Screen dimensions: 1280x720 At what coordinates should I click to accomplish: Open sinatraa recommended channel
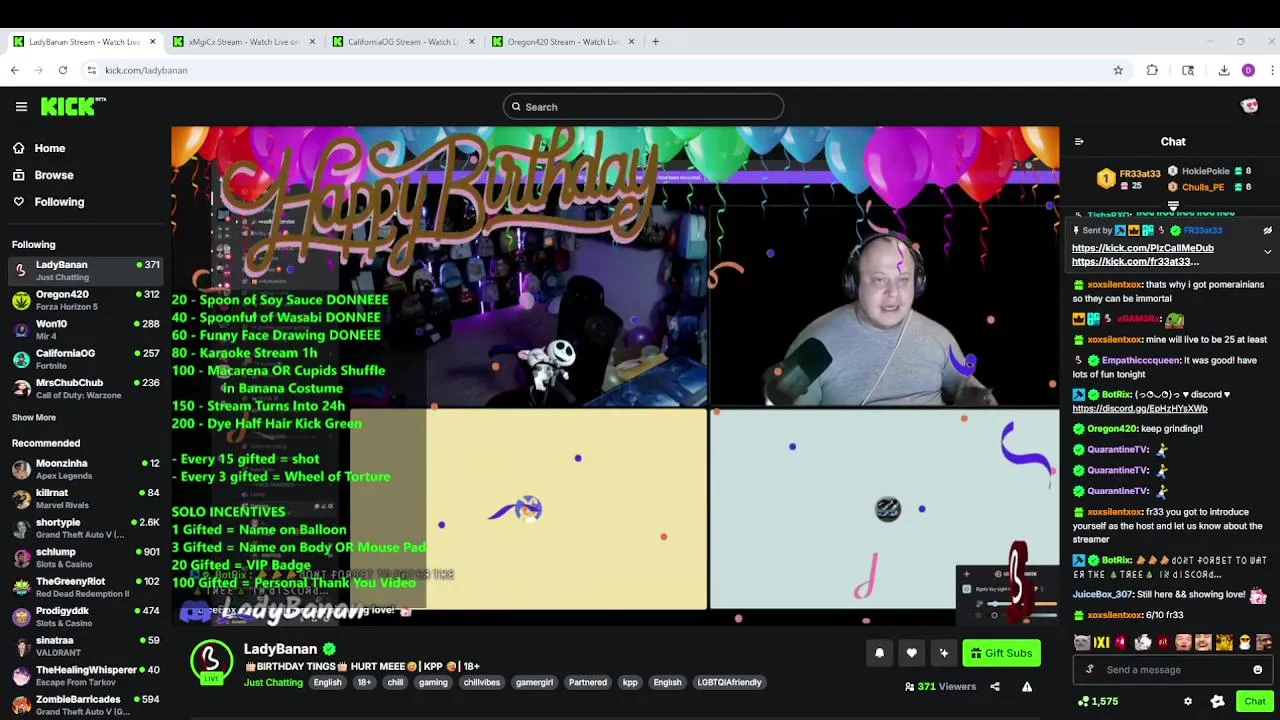pos(85,646)
